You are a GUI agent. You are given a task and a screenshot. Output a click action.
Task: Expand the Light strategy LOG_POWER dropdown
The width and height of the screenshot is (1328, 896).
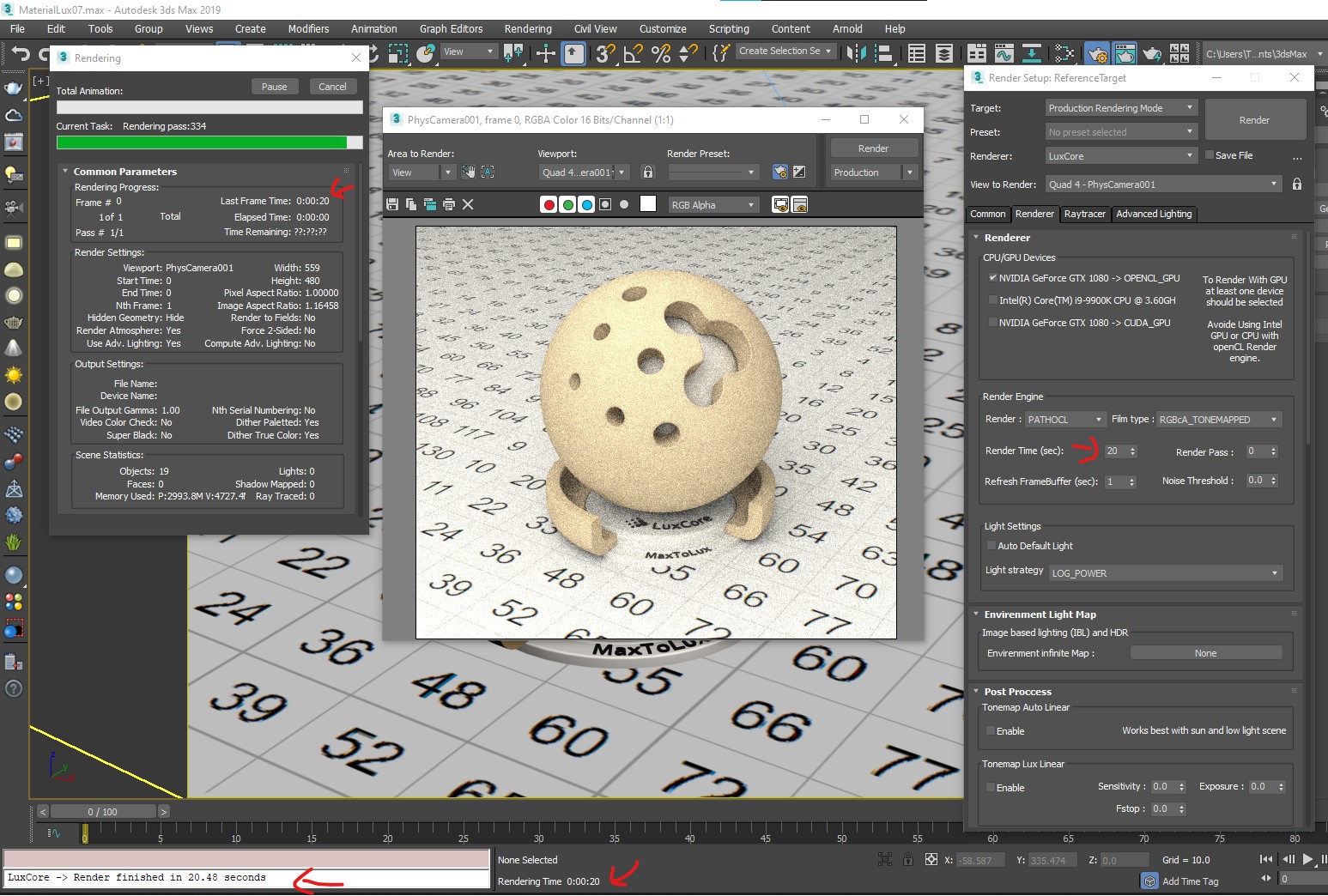click(1166, 573)
